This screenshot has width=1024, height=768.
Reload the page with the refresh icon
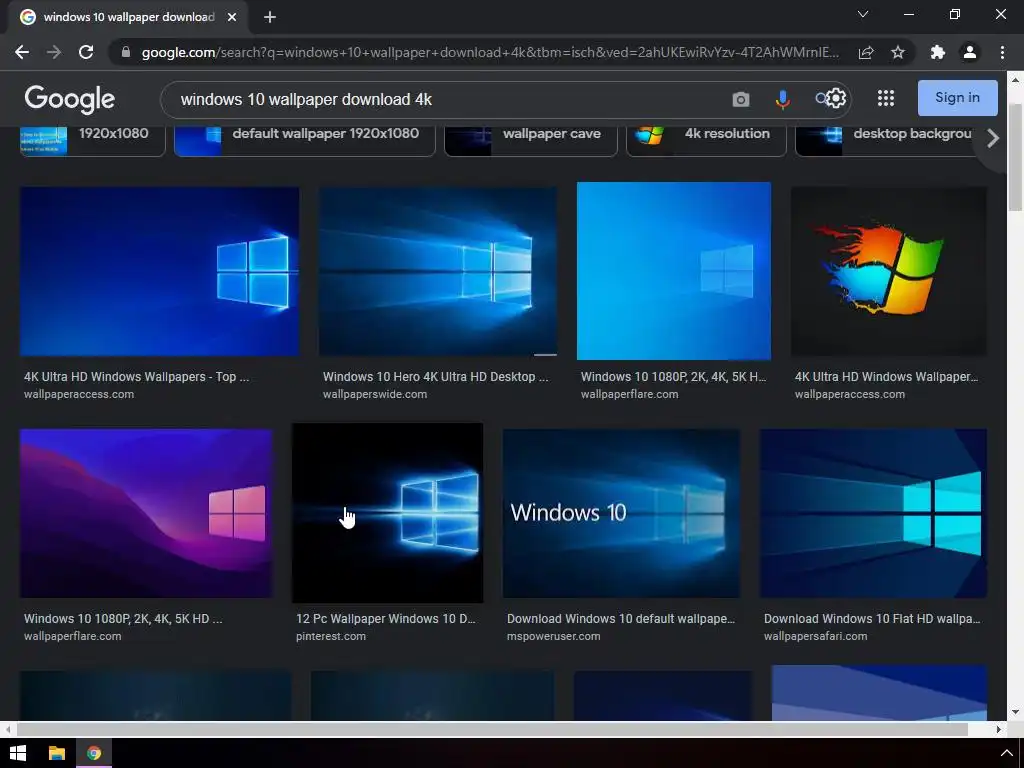click(86, 52)
